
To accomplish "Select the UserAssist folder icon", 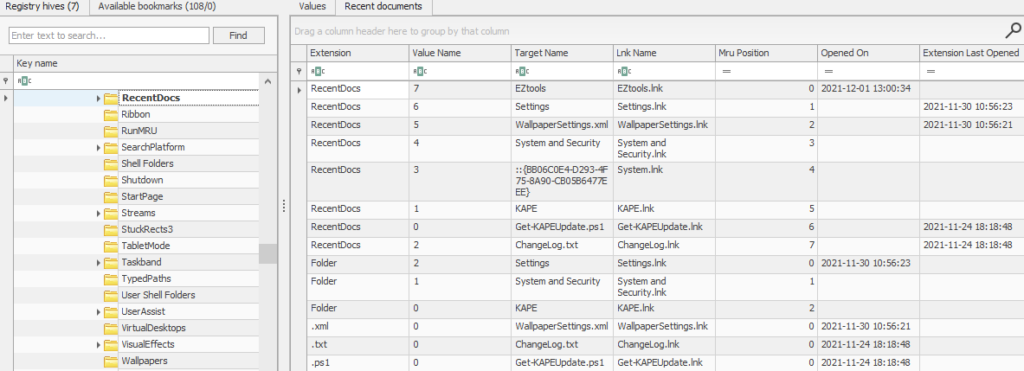I will (x=110, y=312).
